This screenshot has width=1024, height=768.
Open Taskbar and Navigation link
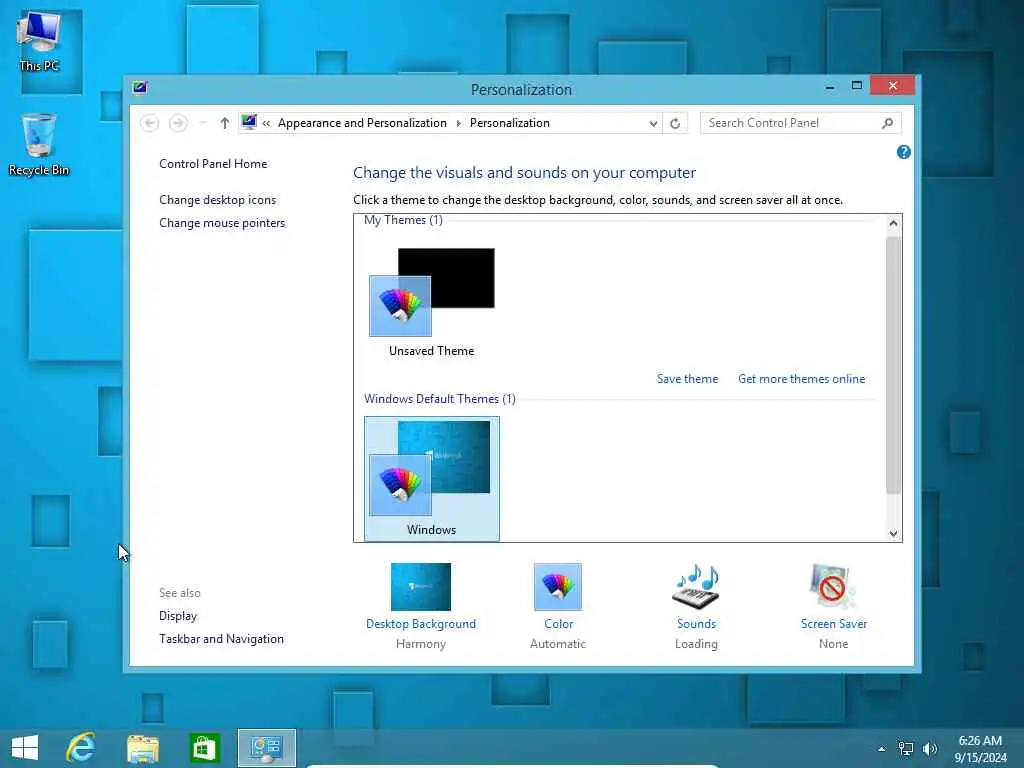221,639
